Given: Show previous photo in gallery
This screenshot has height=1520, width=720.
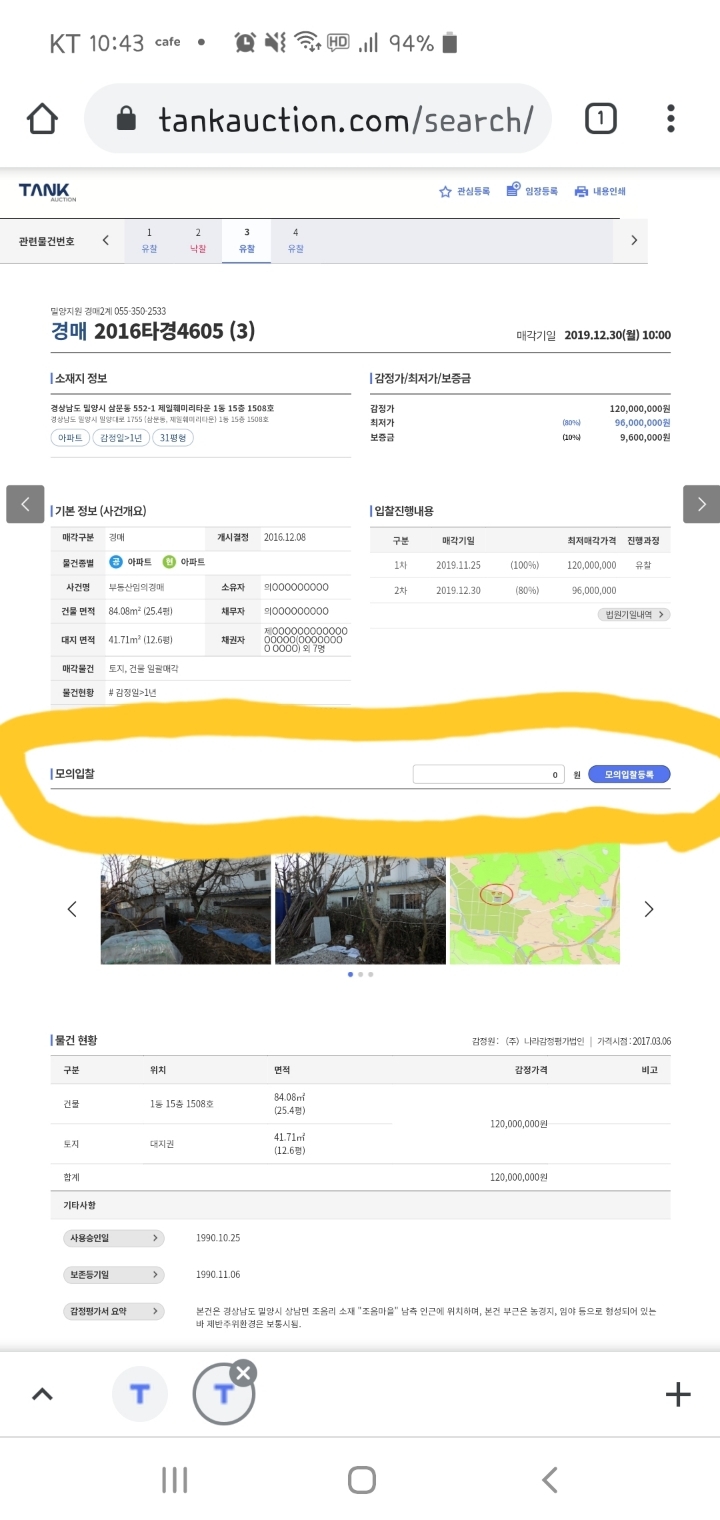Looking at the screenshot, I should [x=72, y=909].
